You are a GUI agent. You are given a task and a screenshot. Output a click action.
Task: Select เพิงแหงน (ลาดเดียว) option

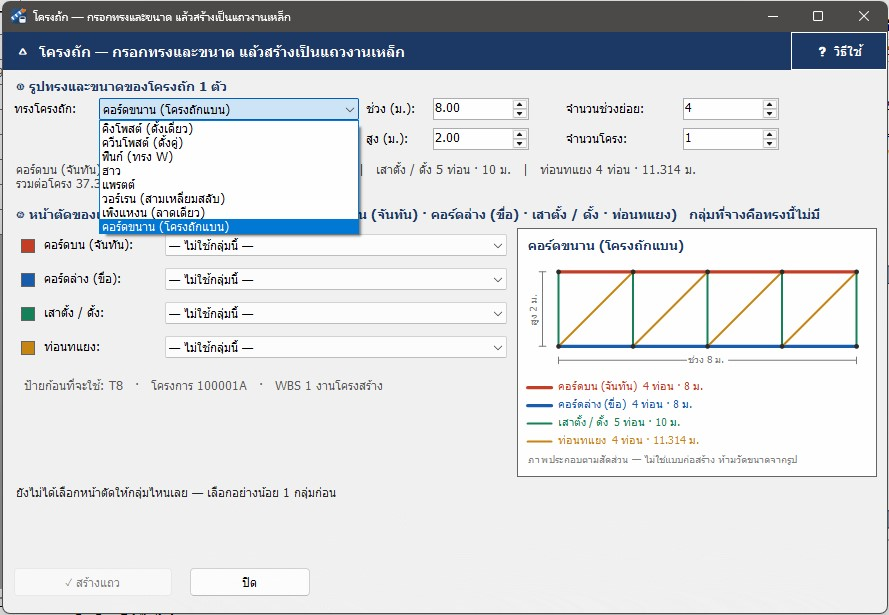[229, 213]
